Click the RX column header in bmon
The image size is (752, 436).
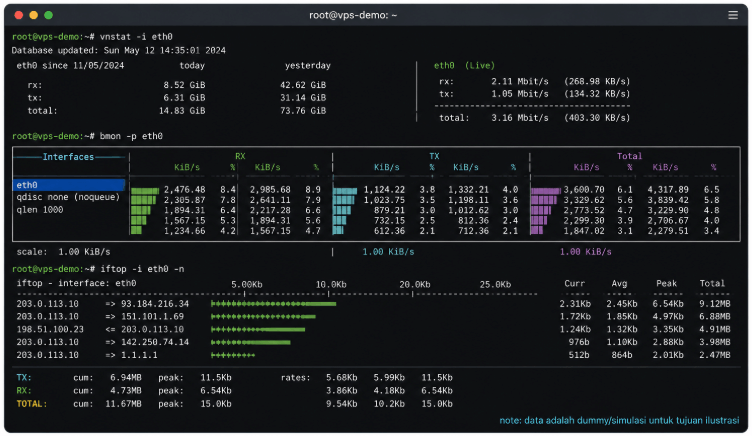240,156
